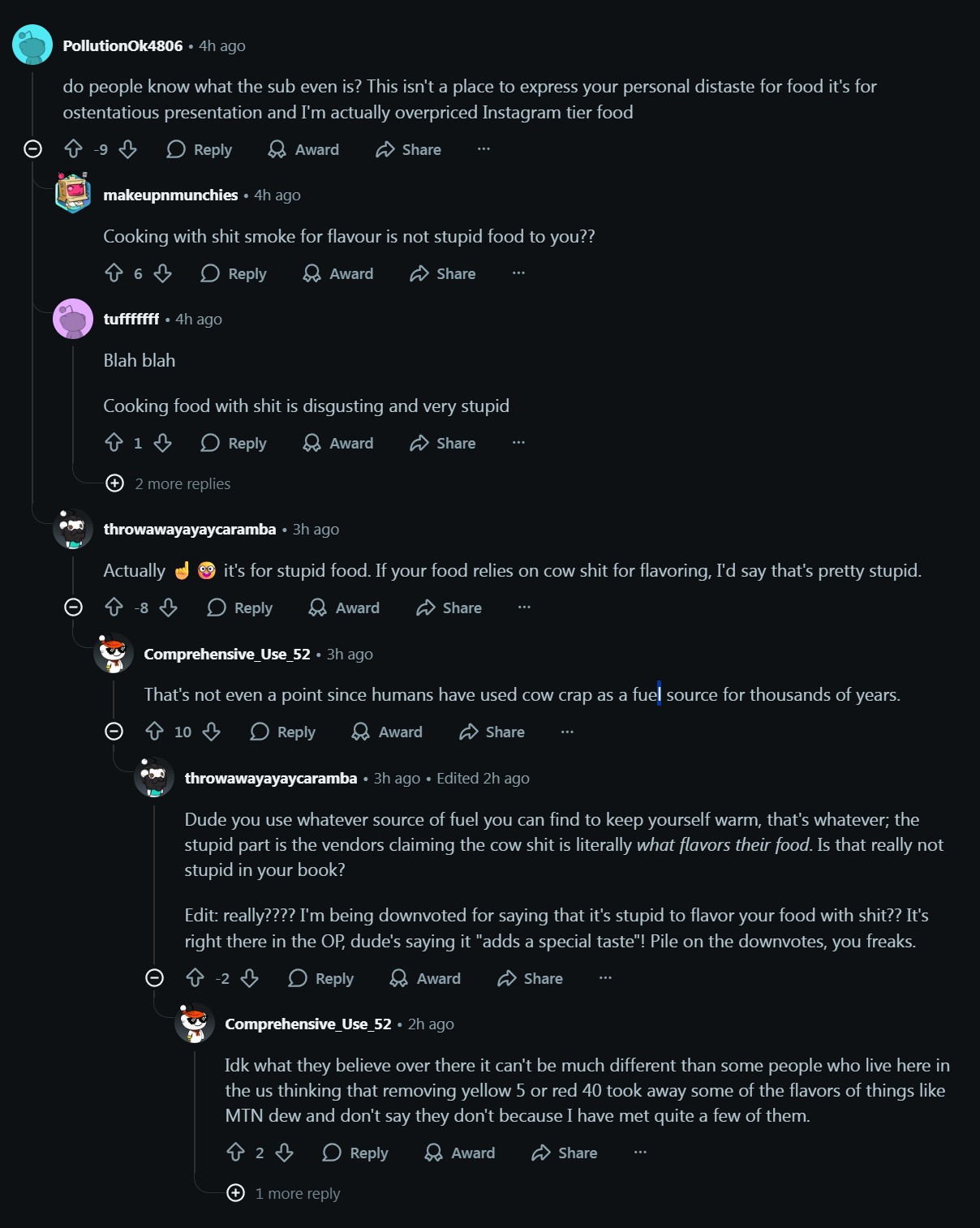Collapse PollutionOk4806's comment thread
Viewport: 980px width, 1228px height.
(x=33, y=149)
